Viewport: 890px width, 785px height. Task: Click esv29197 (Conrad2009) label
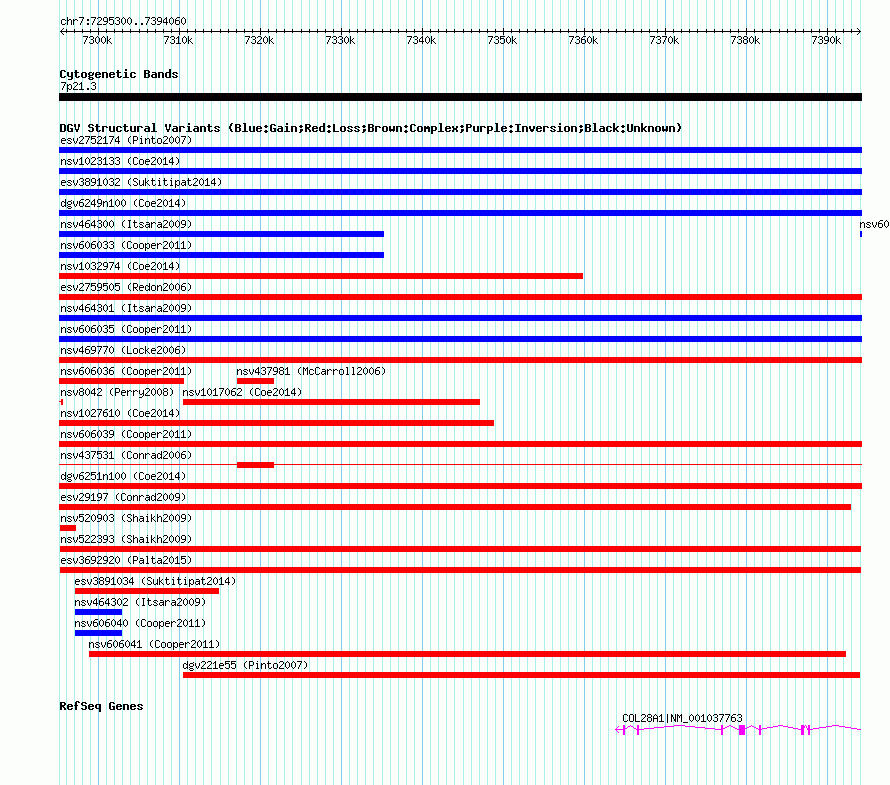pyautogui.click(x=123, y=497)
